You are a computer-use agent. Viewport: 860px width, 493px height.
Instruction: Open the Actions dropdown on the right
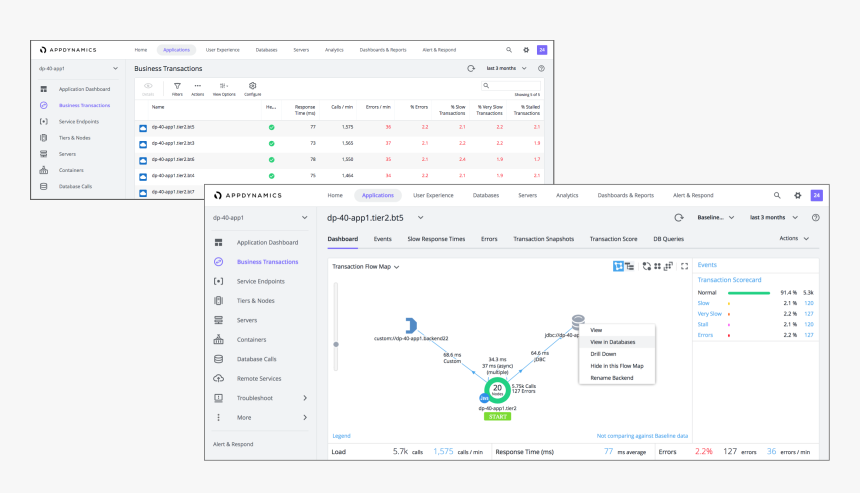point(794,239)
